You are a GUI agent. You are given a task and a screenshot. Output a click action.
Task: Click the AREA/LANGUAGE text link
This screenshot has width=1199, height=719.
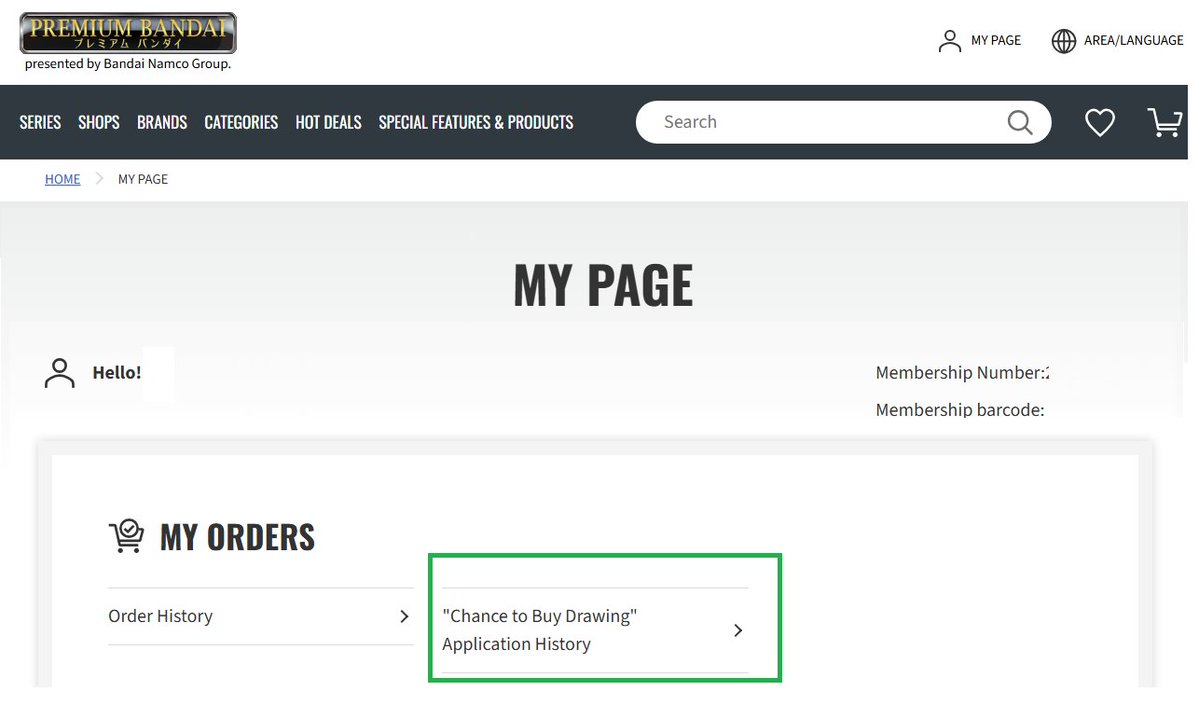1133,41
